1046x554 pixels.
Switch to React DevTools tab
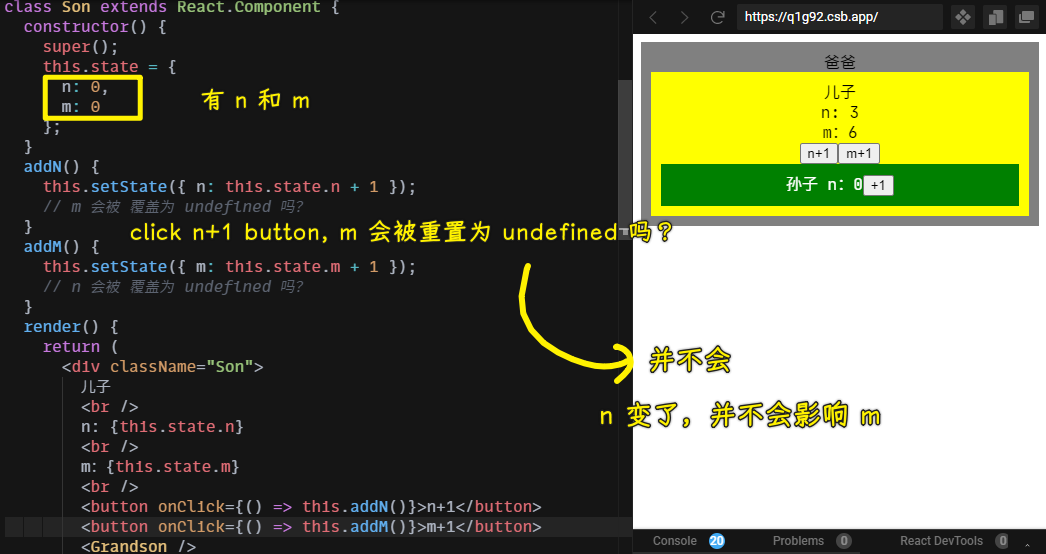[941, 541]
